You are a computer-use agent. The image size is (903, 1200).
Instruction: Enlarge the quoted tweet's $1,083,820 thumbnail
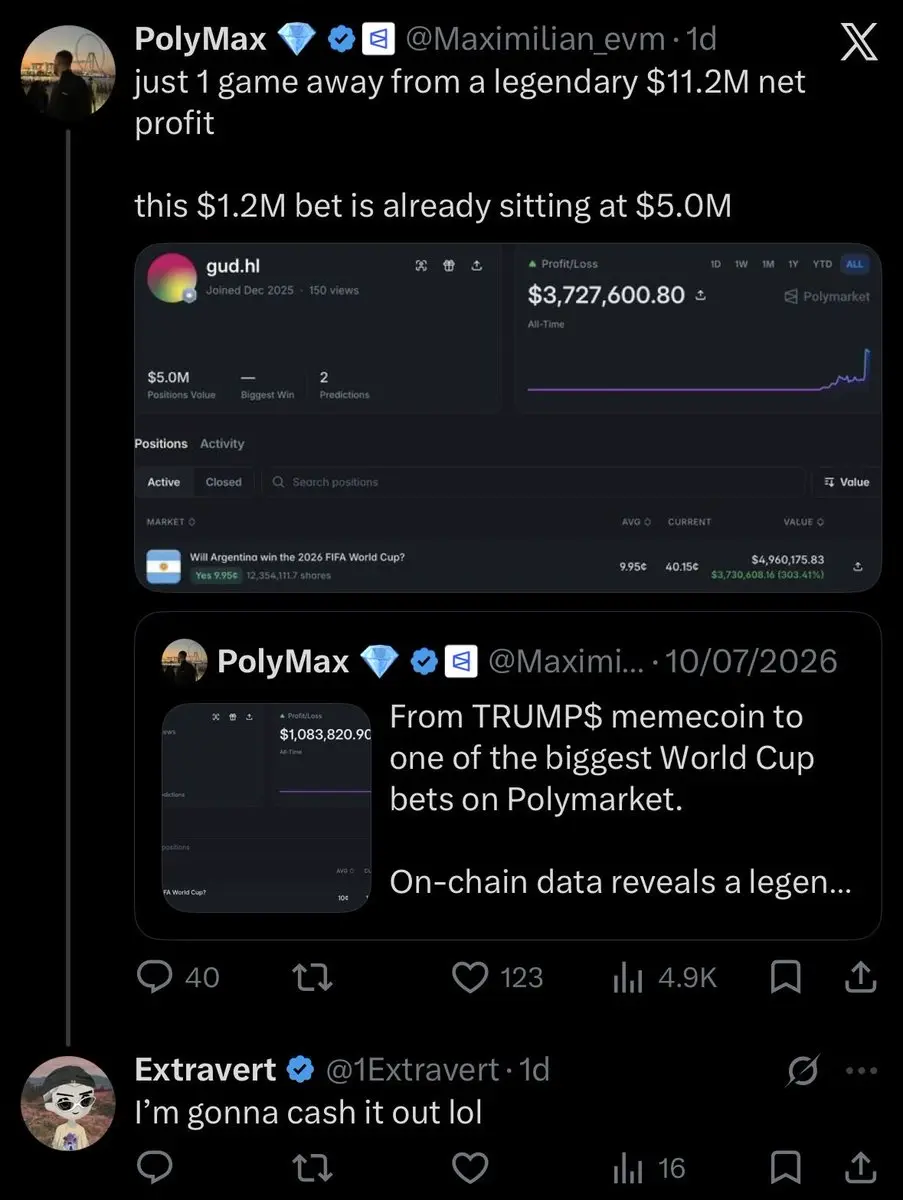[x=267, y=808]
